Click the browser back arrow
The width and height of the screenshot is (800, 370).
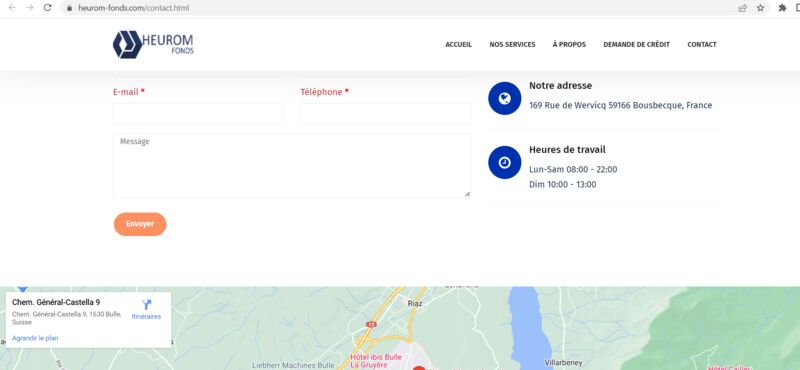tap(12, 8)
